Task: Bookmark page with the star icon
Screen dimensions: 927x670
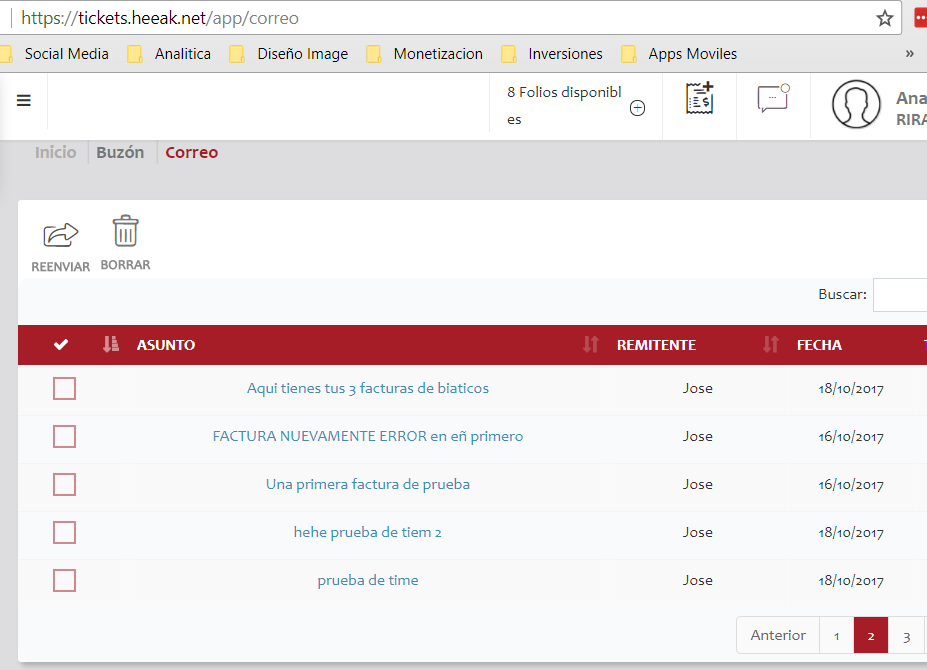Action: (884, 18)
